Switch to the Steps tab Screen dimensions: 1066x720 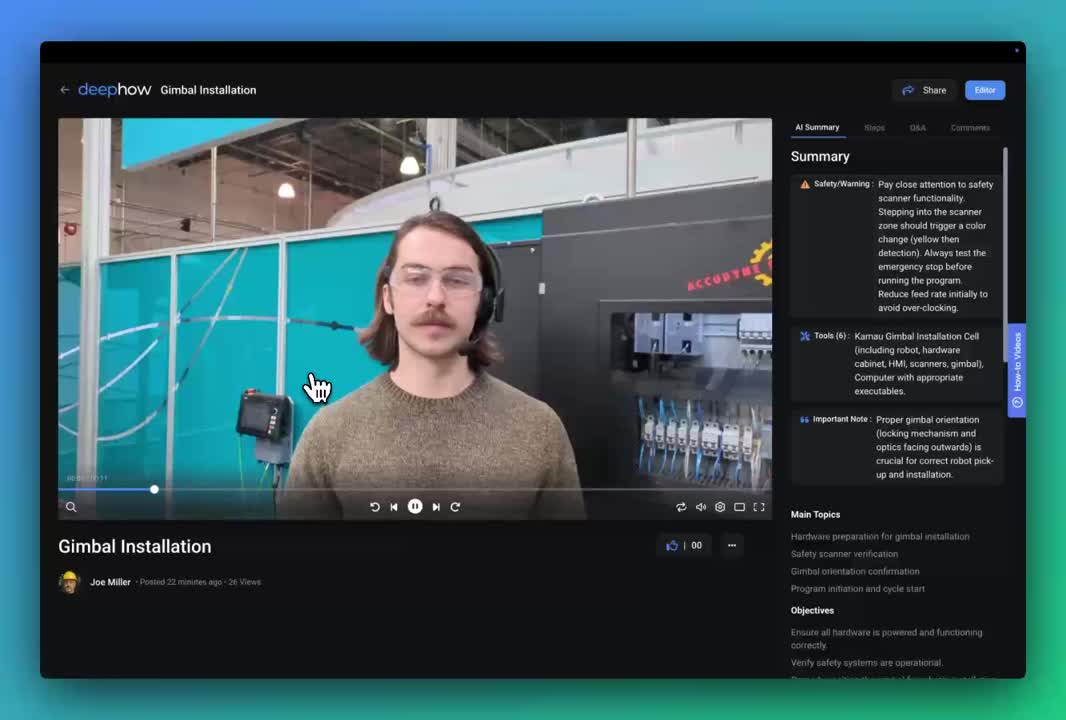tap(874, 128)
